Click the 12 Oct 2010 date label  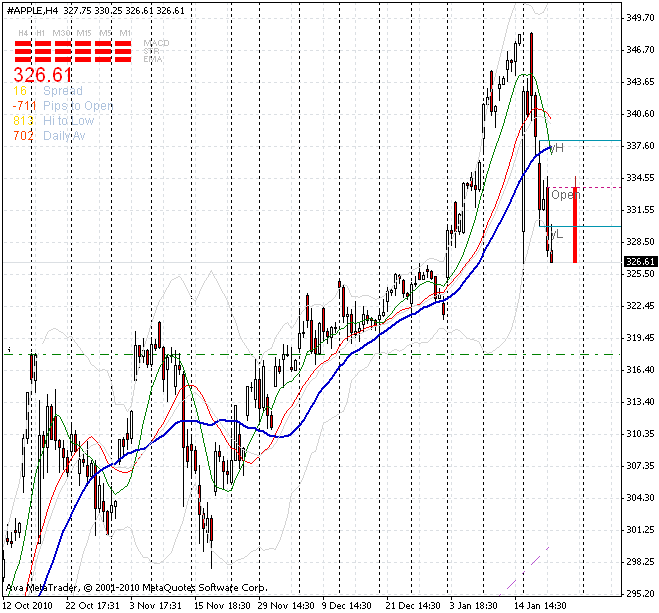[27, 606]
